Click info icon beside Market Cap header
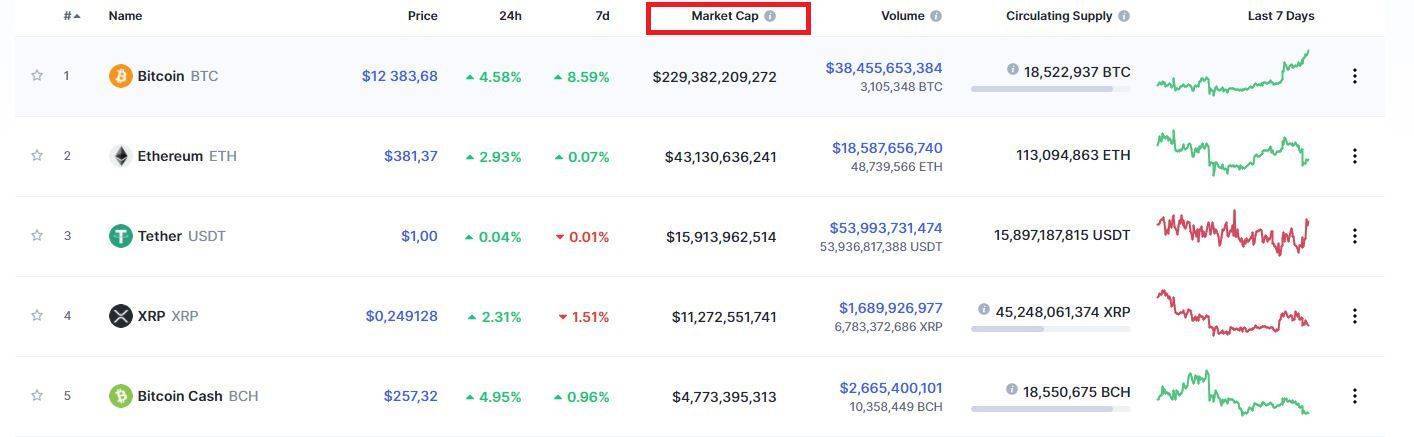This screenshot has width=1414, height=437. [x=770, y=16]
